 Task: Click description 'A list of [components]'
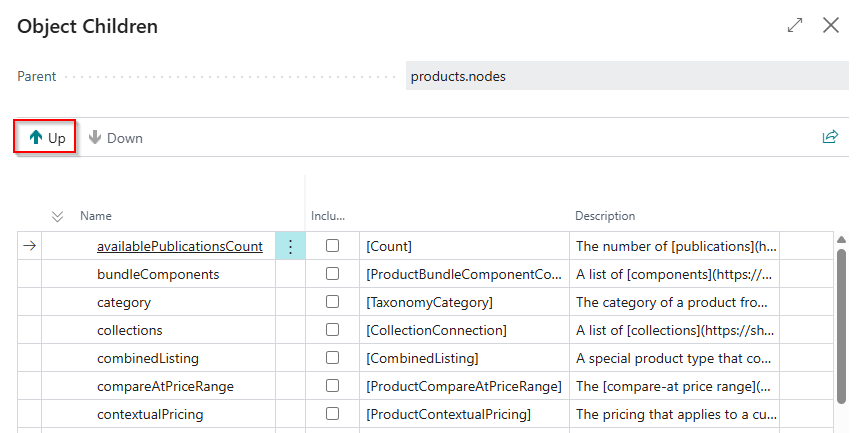pyautogui.click(x=674, y=274)
